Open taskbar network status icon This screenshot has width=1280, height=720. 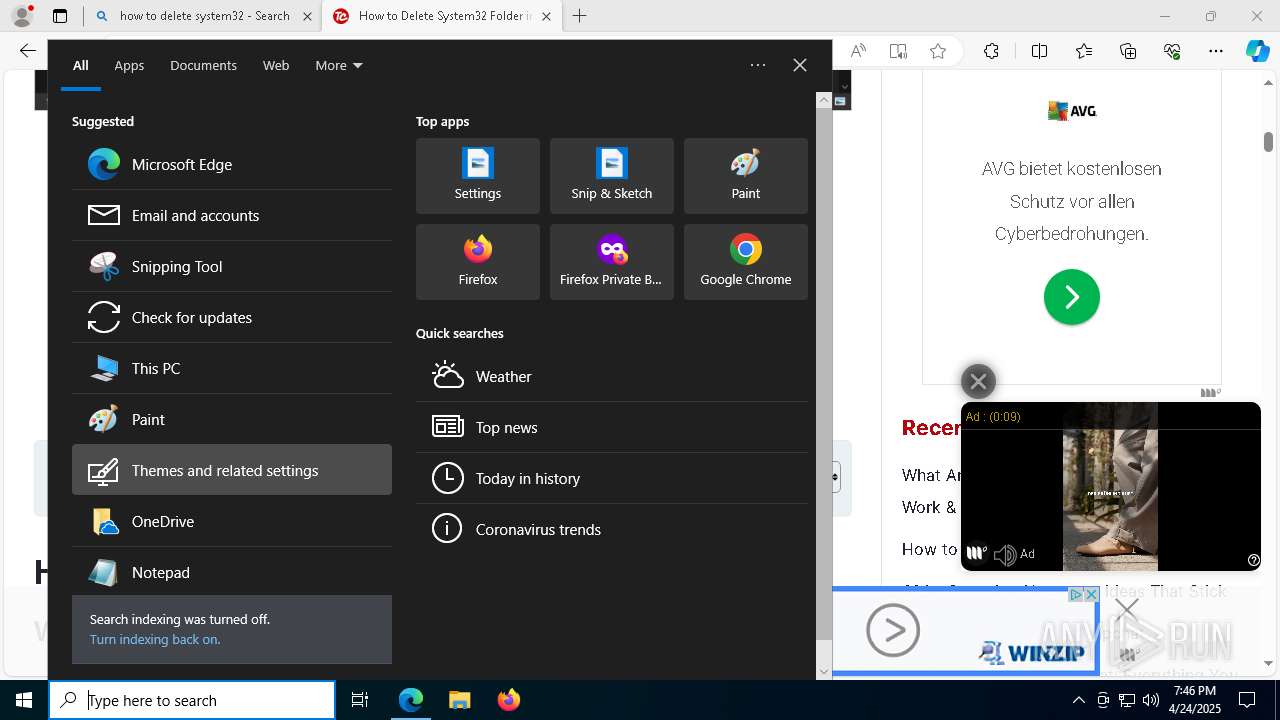click(1127, 700)
